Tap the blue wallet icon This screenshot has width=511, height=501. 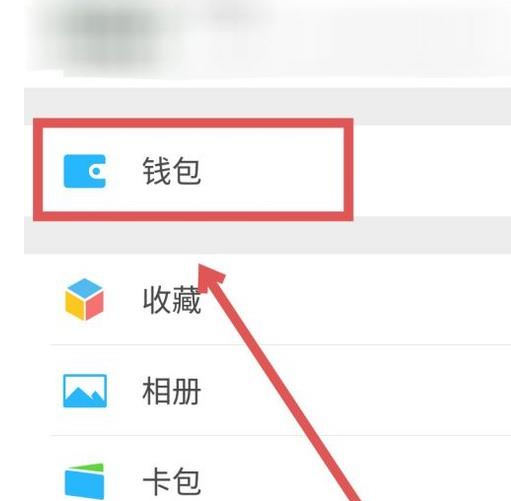click(85, 171)
